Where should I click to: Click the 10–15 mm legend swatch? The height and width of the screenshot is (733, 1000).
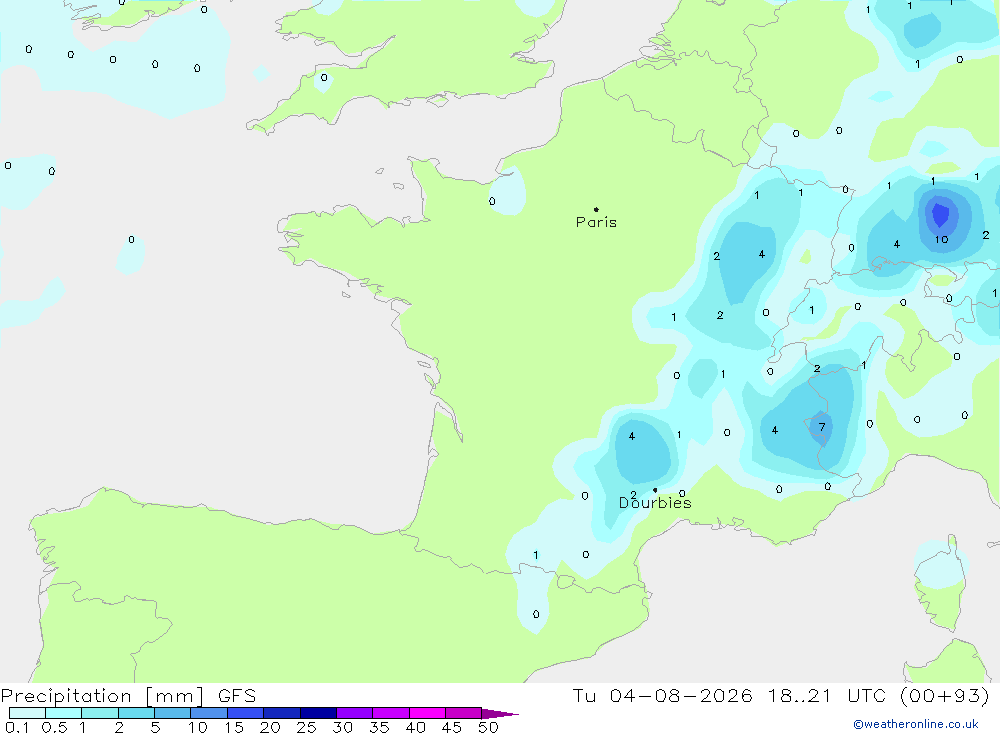tap(209, 713)
